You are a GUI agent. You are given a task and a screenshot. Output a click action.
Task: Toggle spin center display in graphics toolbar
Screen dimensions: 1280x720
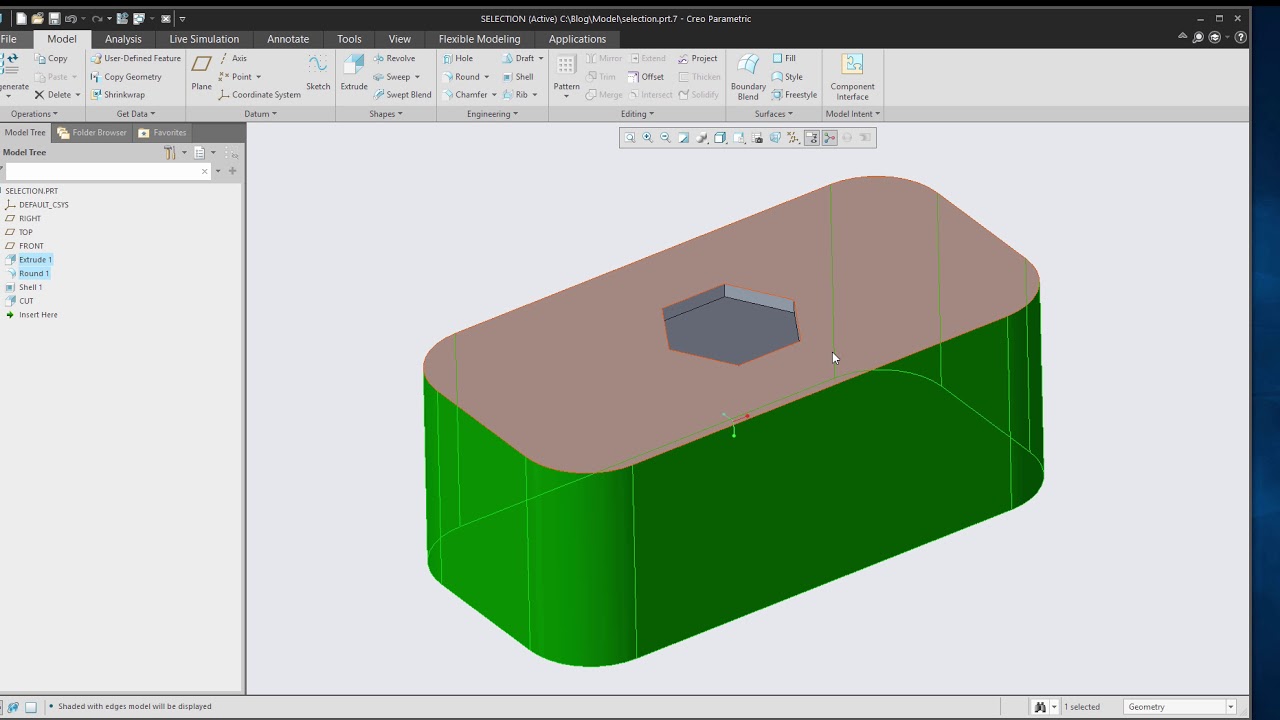[x=830, y=138]
